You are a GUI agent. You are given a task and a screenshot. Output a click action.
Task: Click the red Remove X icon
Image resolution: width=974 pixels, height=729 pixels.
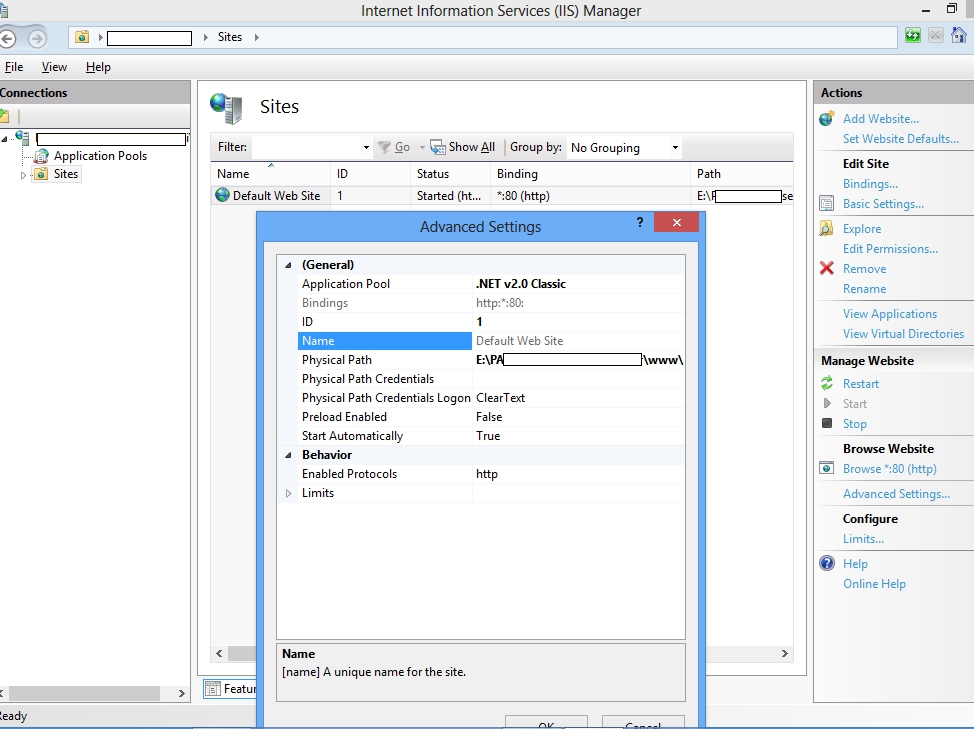click(826, 269)
